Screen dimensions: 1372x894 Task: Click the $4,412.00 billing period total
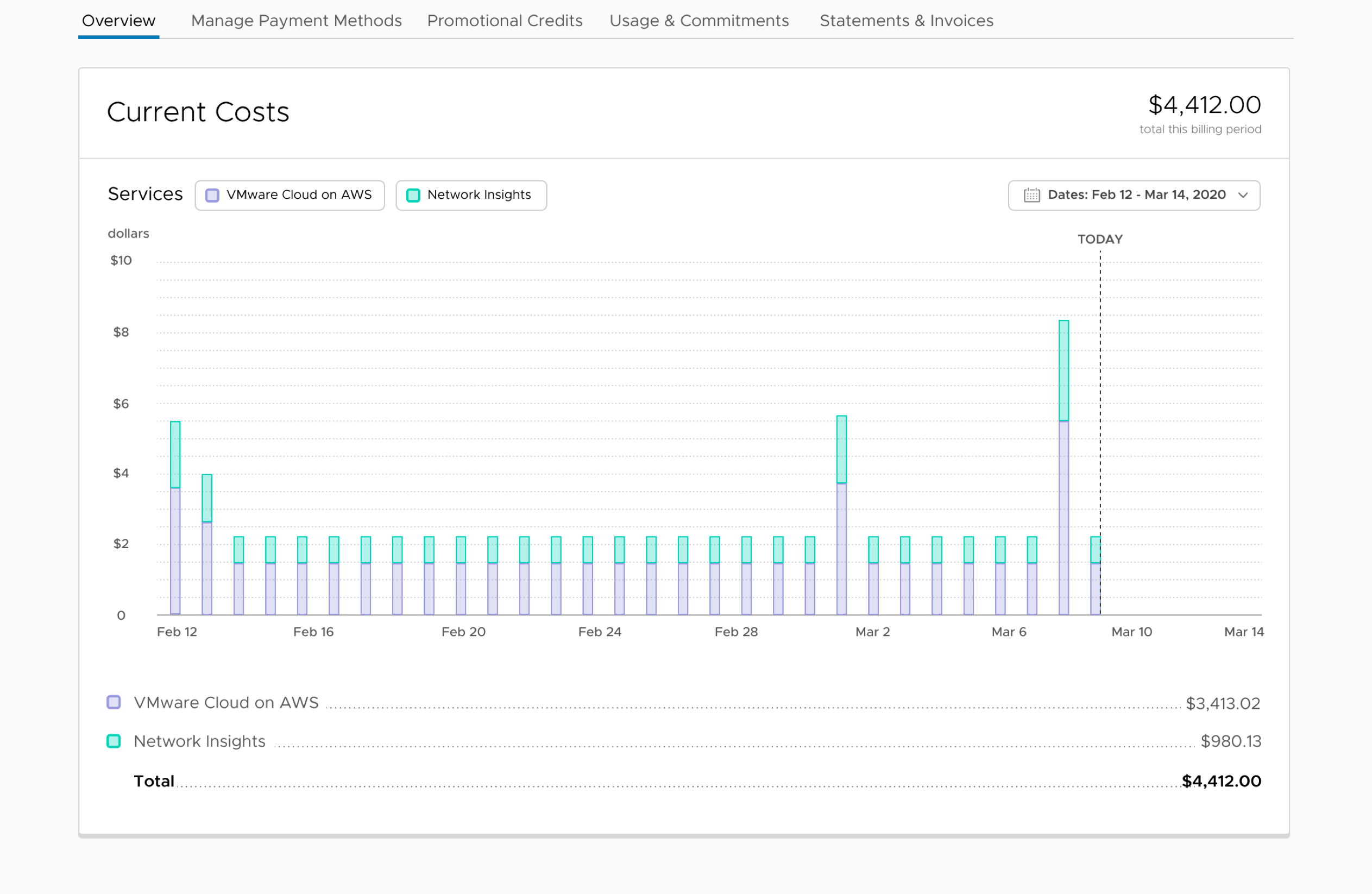1204,105
